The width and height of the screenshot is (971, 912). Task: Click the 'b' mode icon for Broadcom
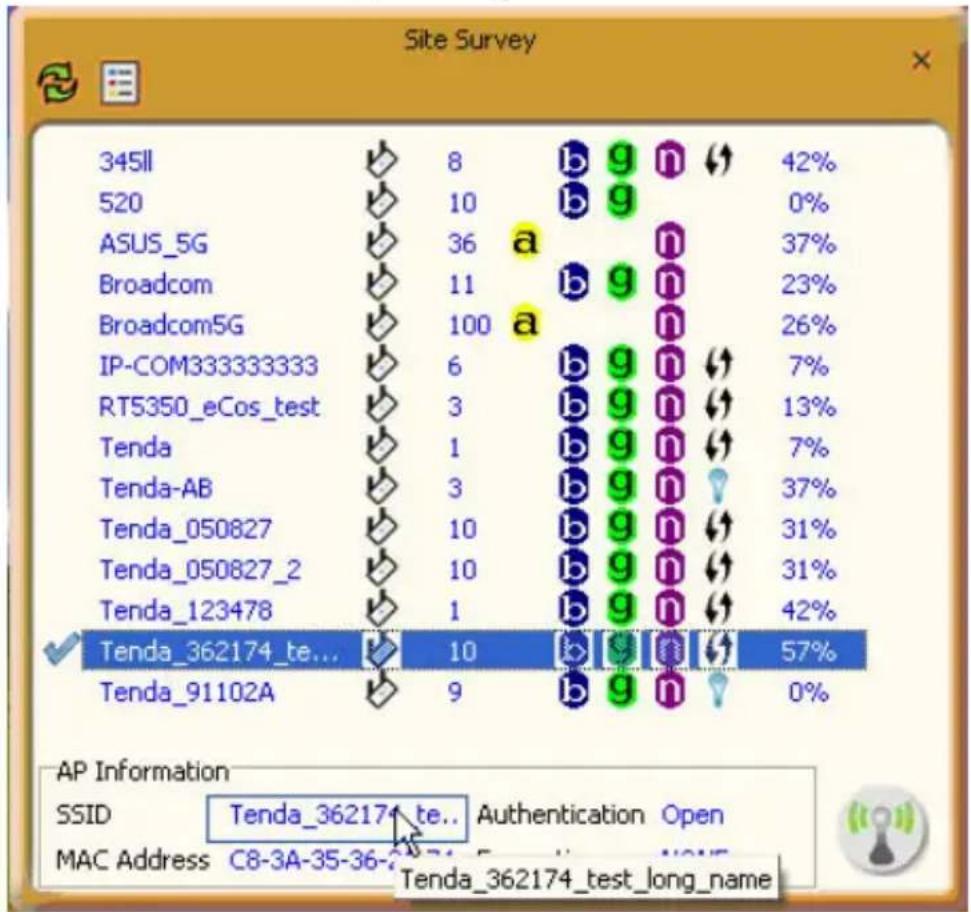coord(573,283)
